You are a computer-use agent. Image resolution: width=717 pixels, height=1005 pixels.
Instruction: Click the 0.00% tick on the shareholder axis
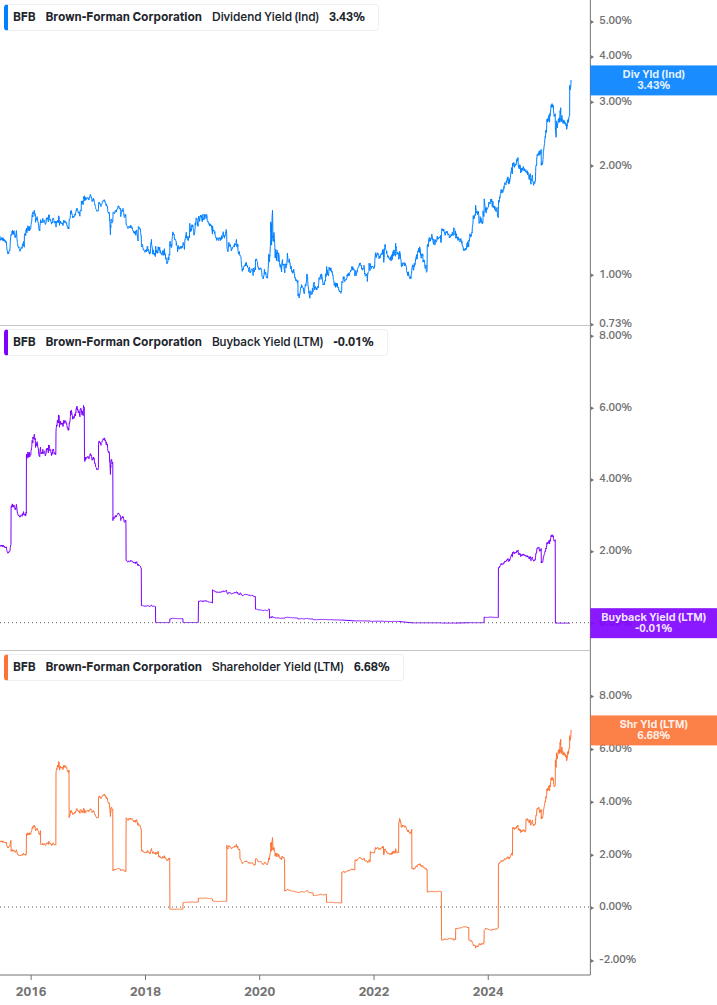pyautogui.click(x=615, y=907)
